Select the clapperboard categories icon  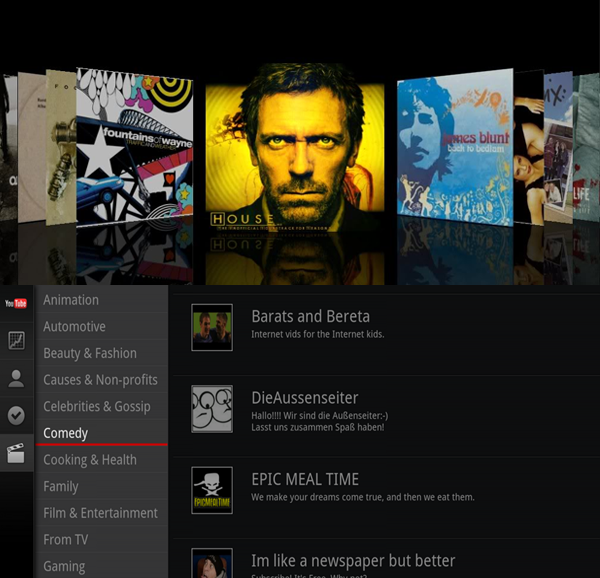[16, 453]
